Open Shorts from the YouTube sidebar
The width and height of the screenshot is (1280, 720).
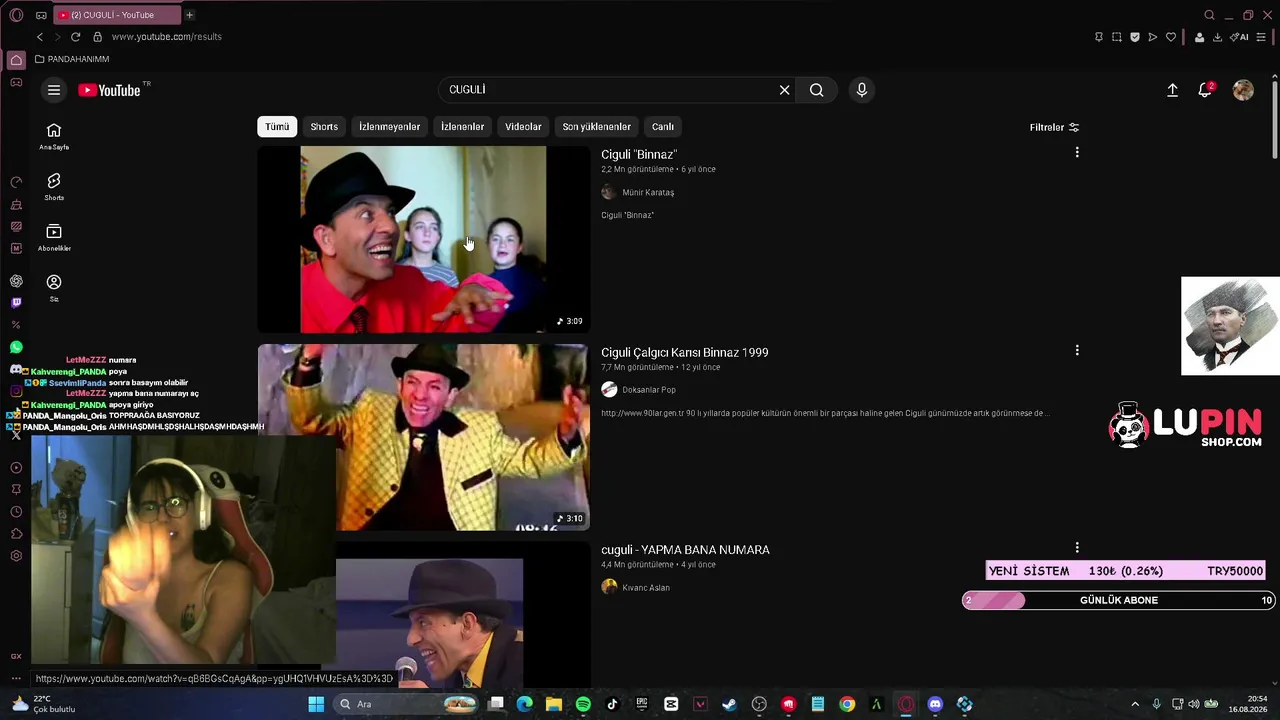54,186
